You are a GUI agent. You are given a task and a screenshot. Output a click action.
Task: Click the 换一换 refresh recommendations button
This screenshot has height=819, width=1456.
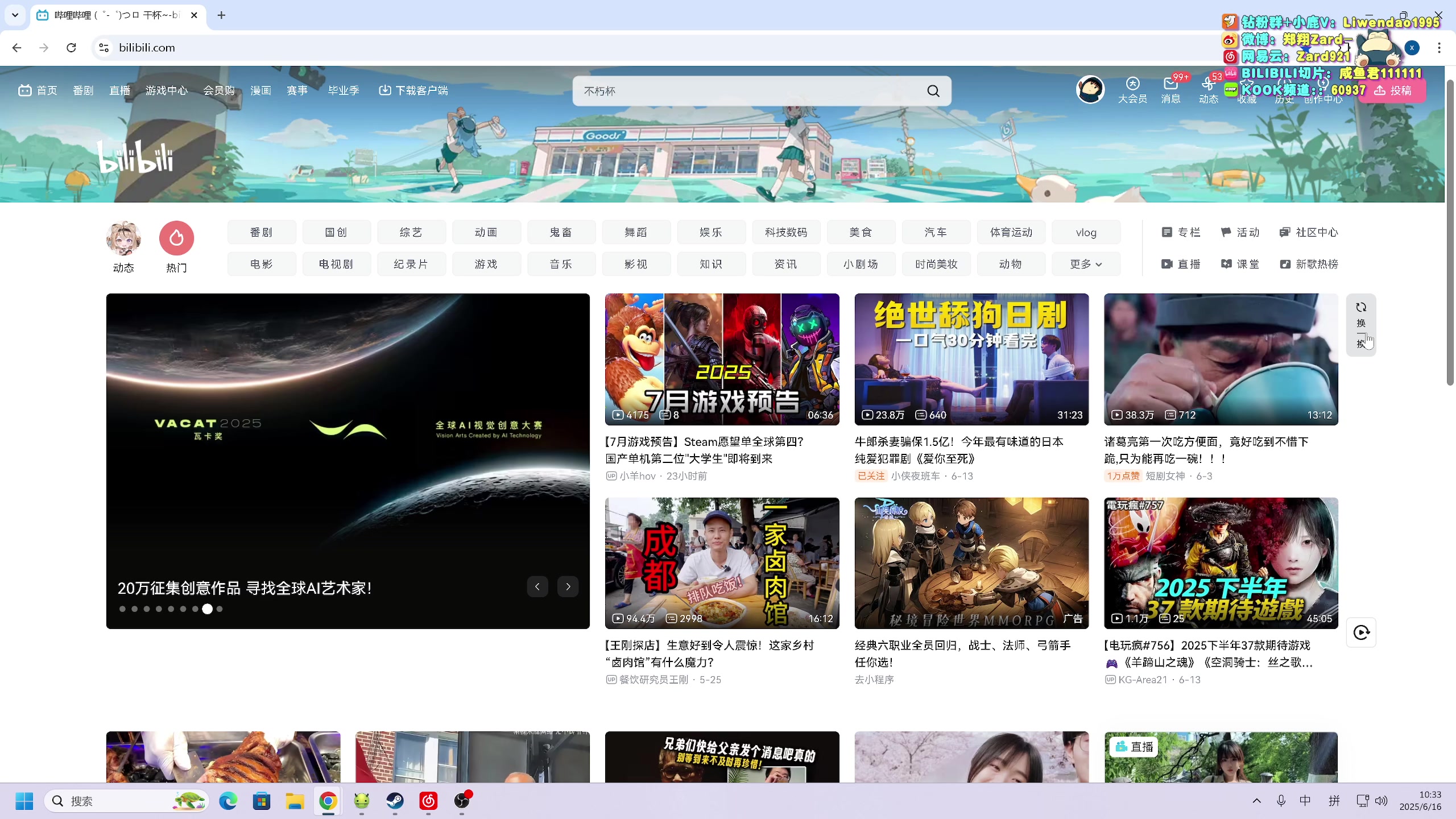click(x=1361, y=325)
